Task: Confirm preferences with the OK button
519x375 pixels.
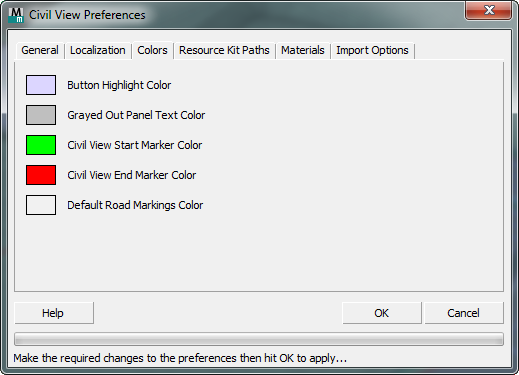Action: [x=382, y=313]
